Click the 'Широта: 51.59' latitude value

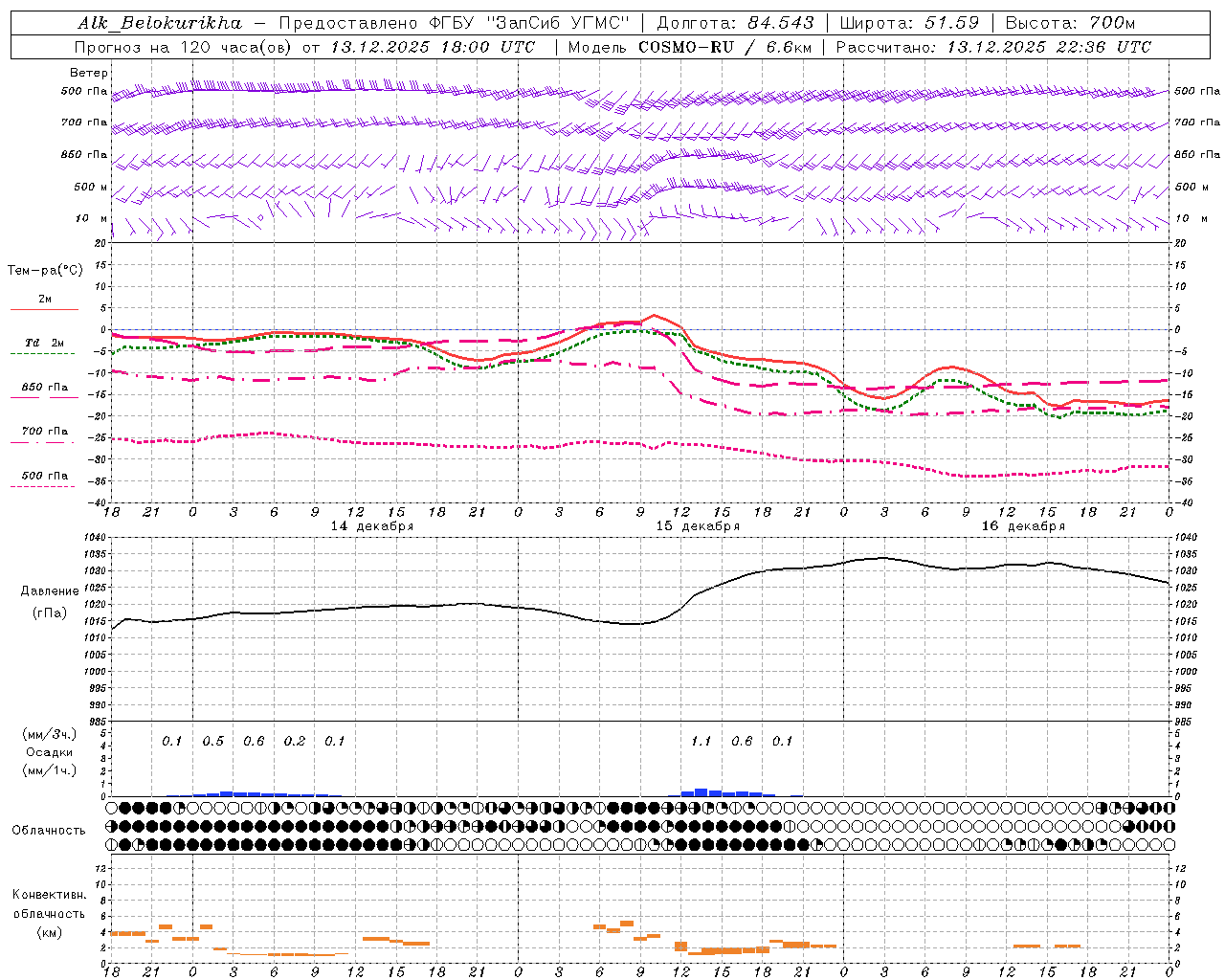[909, 23]
